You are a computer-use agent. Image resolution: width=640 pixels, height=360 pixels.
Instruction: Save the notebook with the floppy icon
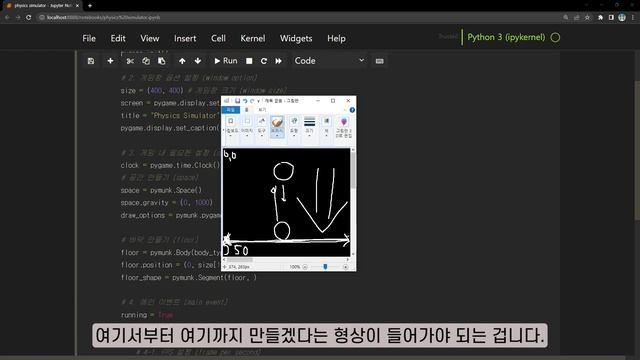(91, 61)
